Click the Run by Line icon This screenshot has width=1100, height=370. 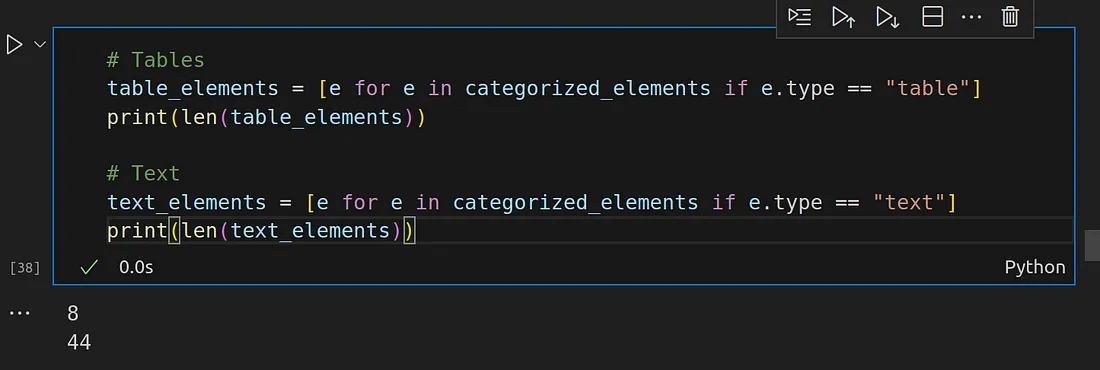pyautogui.click(x=800, y=17)
